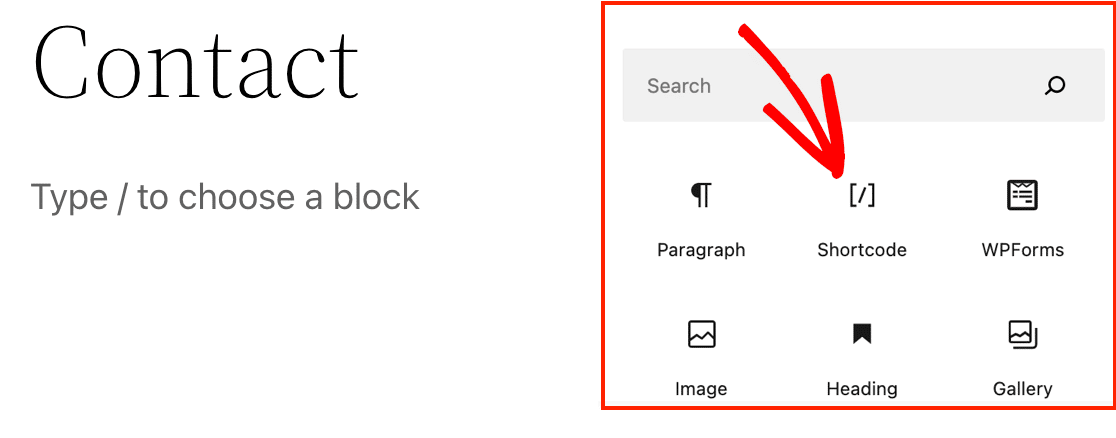1116x438 pixels.
Task: Click the Paragraph pilcrow icon
Action: [701, 196]
